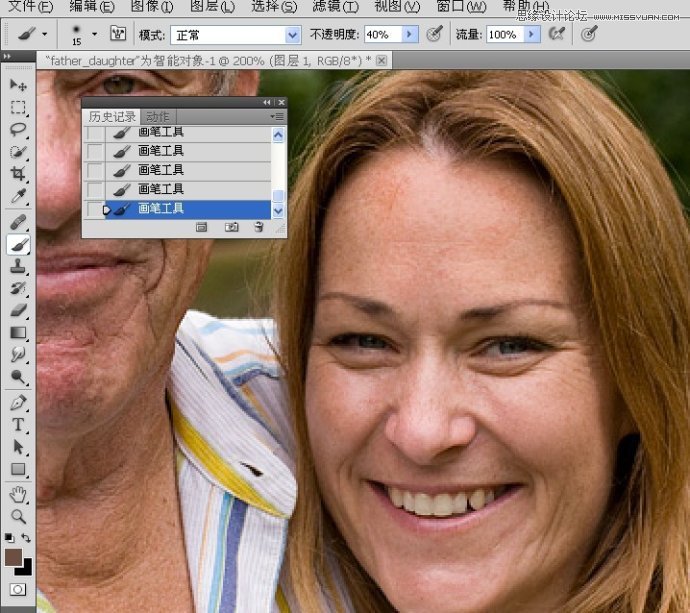Screen dimensions: 690x613
Task: Select the Quick Selection tool
Action: (18, 152)
